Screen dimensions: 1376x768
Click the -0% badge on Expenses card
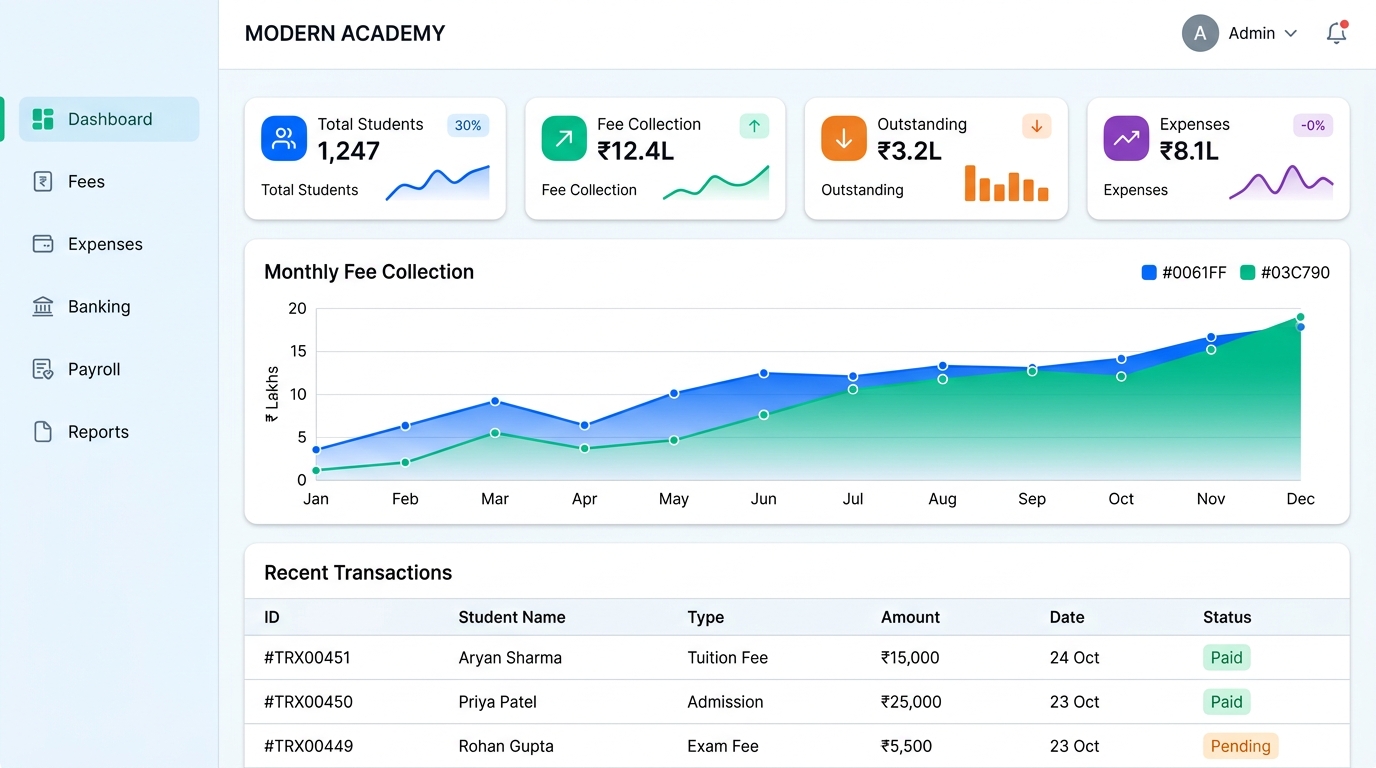tap(1313, 126)
